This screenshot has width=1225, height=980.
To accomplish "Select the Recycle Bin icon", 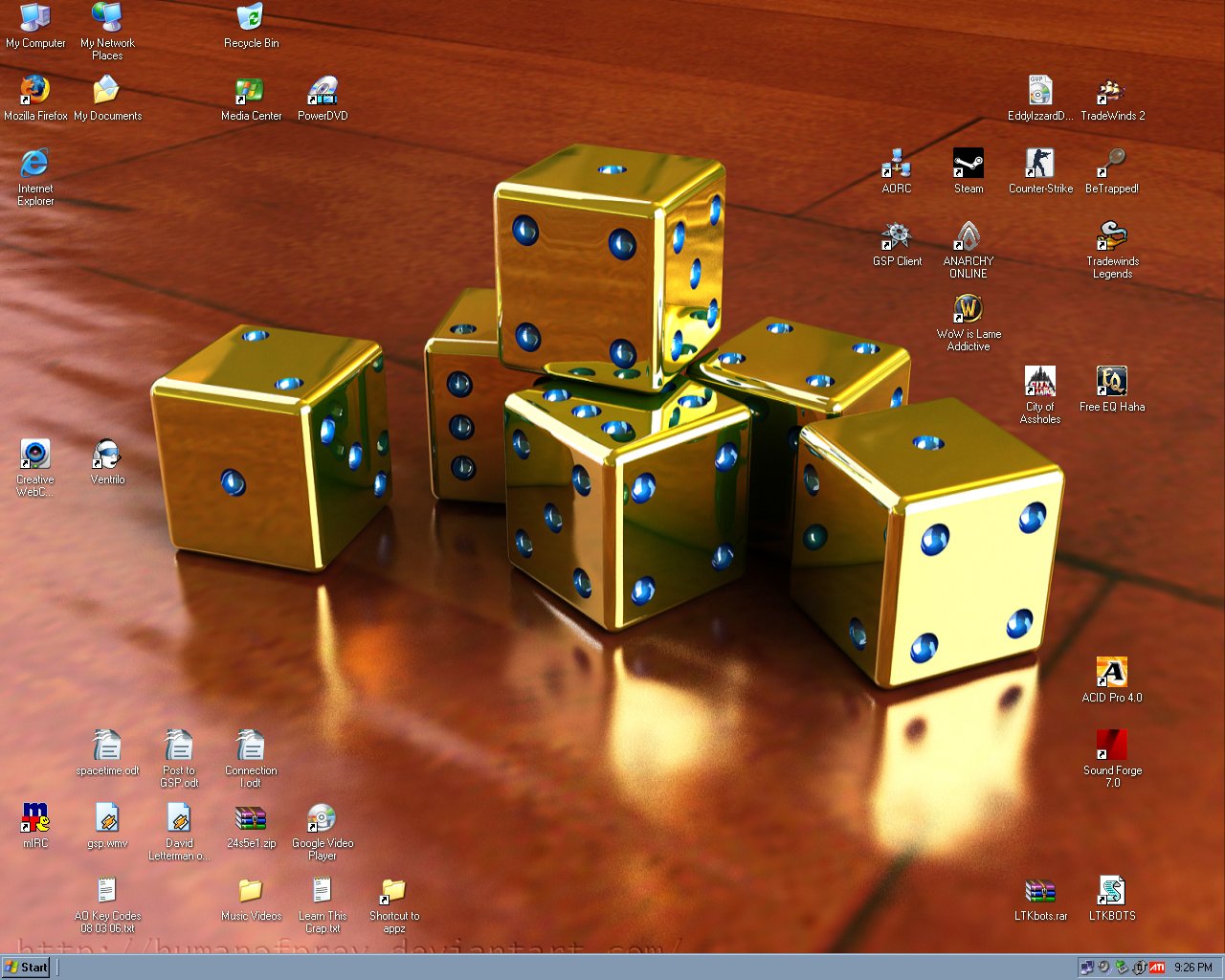I will [x=251, y=18].
